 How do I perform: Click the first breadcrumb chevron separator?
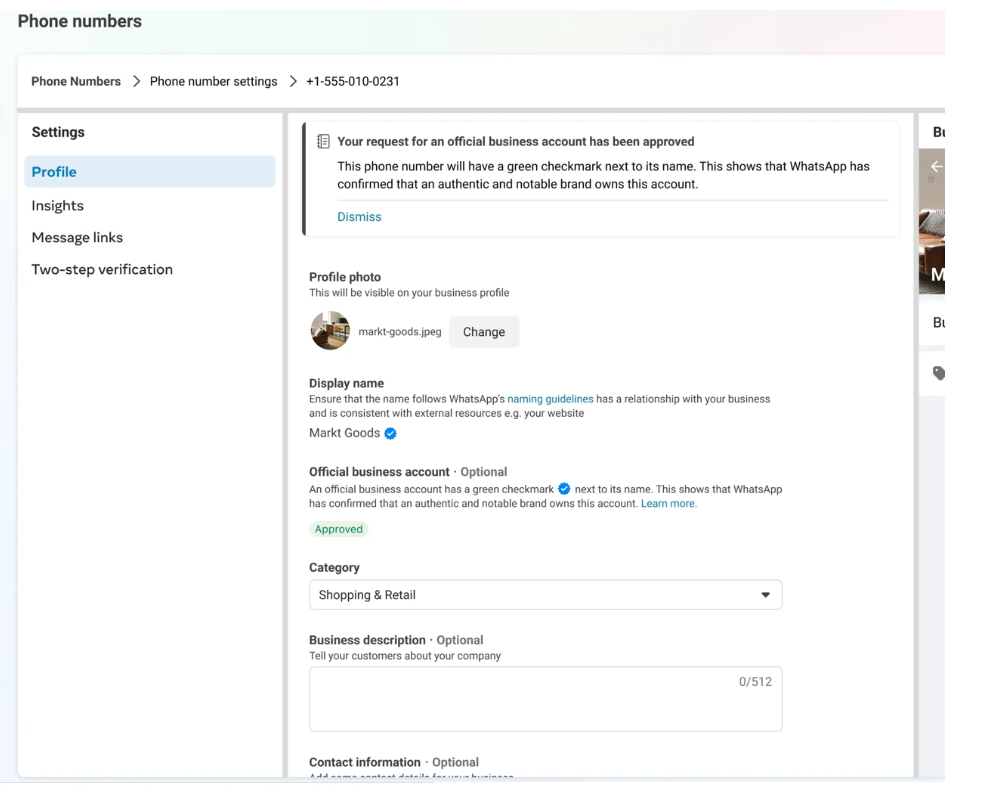pos(136,81)
